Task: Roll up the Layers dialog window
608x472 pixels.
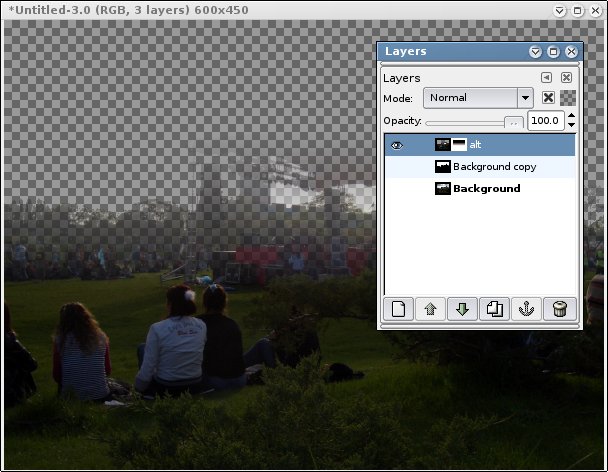Action: tap(535, 52)
